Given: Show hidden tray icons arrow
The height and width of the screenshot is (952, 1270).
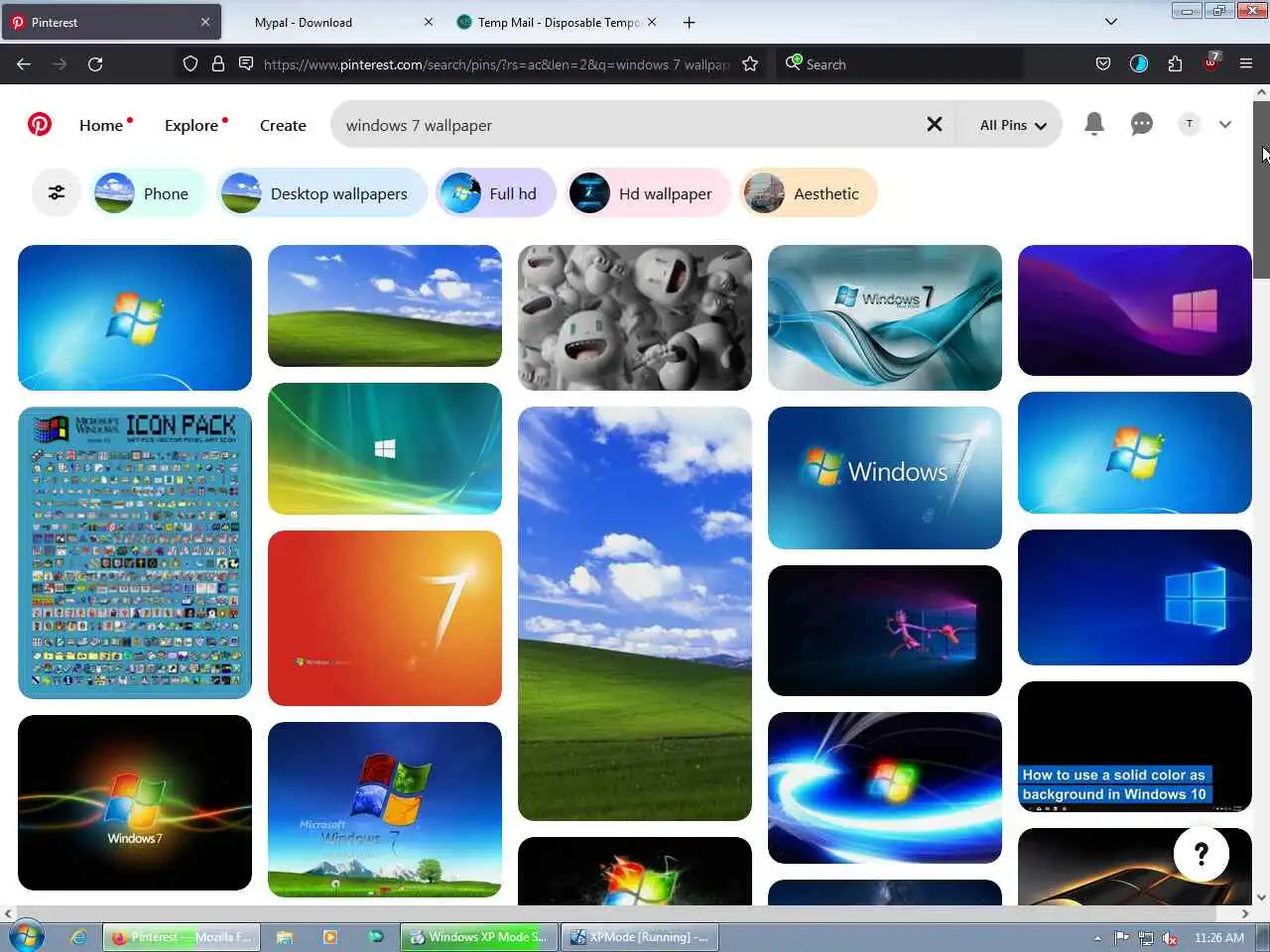Looking at the screenshot, I should tap(1097, 938).
